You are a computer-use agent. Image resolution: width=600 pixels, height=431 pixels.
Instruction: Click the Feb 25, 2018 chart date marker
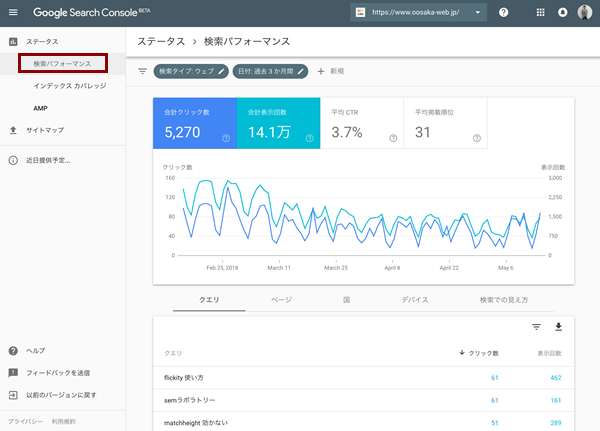[222, 268]
